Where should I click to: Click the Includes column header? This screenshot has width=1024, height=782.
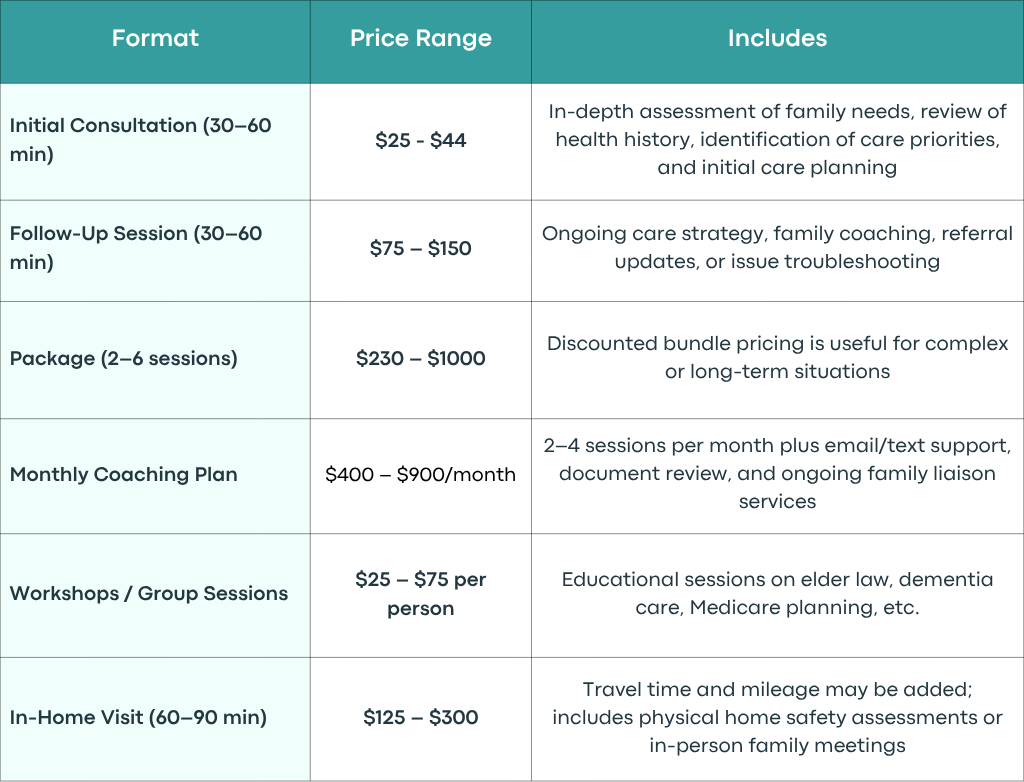(x=777, y=39)
